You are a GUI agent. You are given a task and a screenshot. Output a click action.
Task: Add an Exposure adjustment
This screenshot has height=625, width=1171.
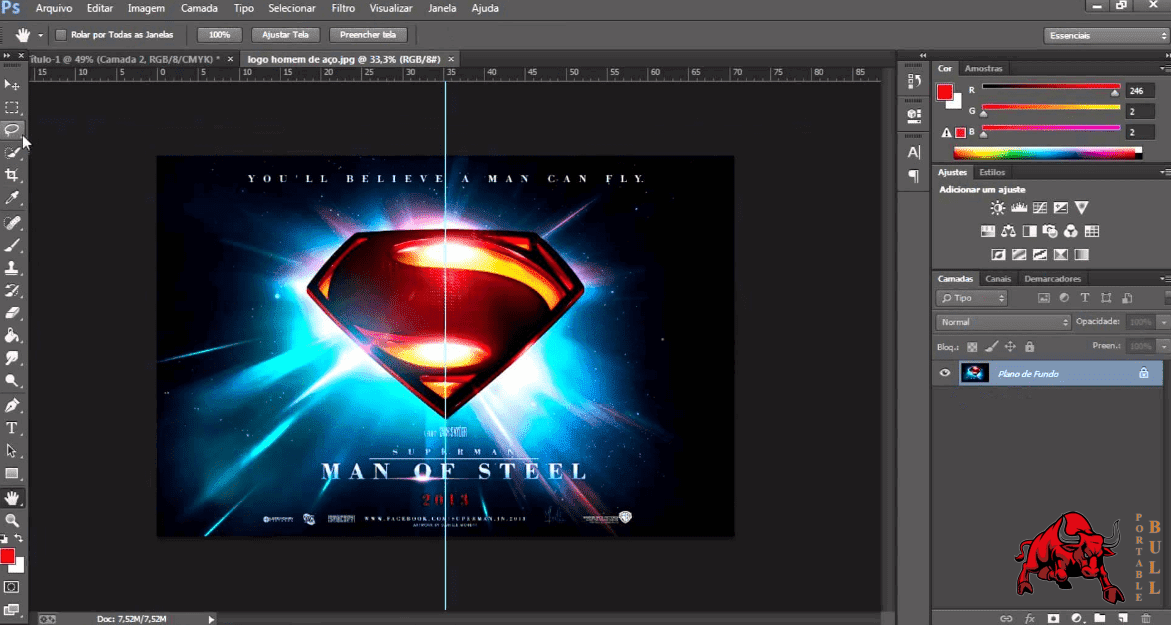pyautogui.click(x=1060, y=208)
